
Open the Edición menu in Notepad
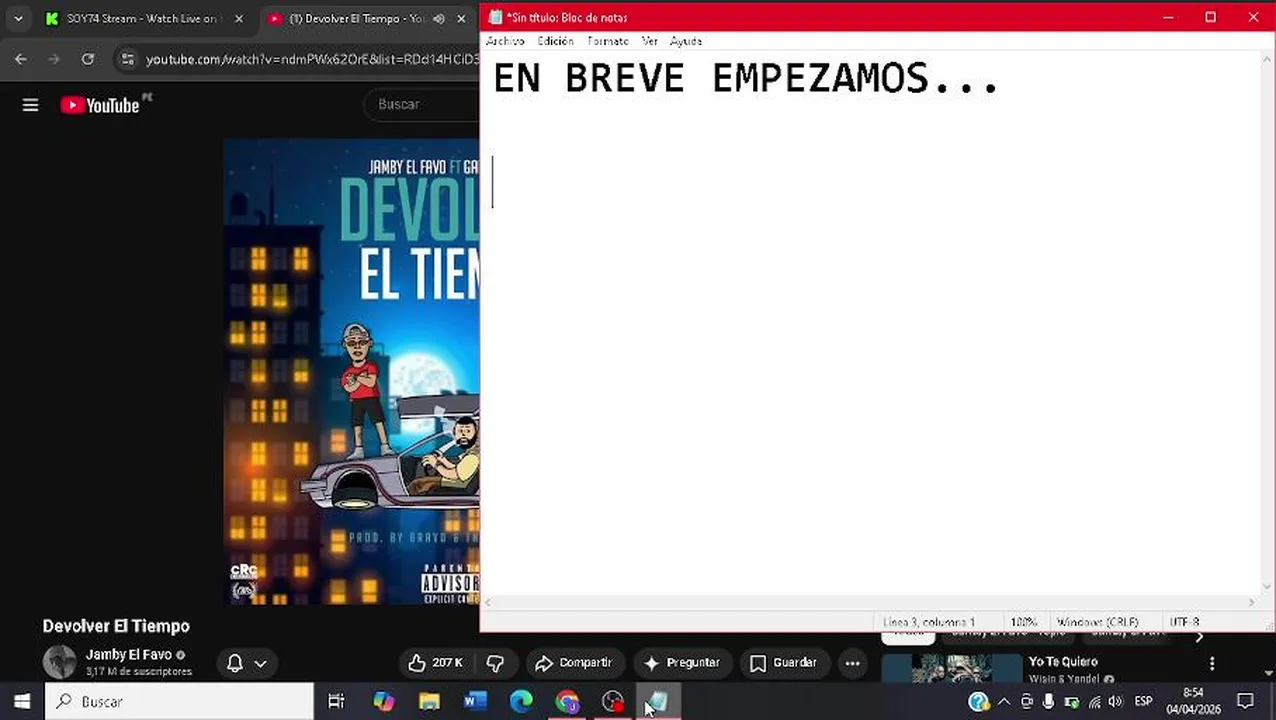tap(555, 41)
